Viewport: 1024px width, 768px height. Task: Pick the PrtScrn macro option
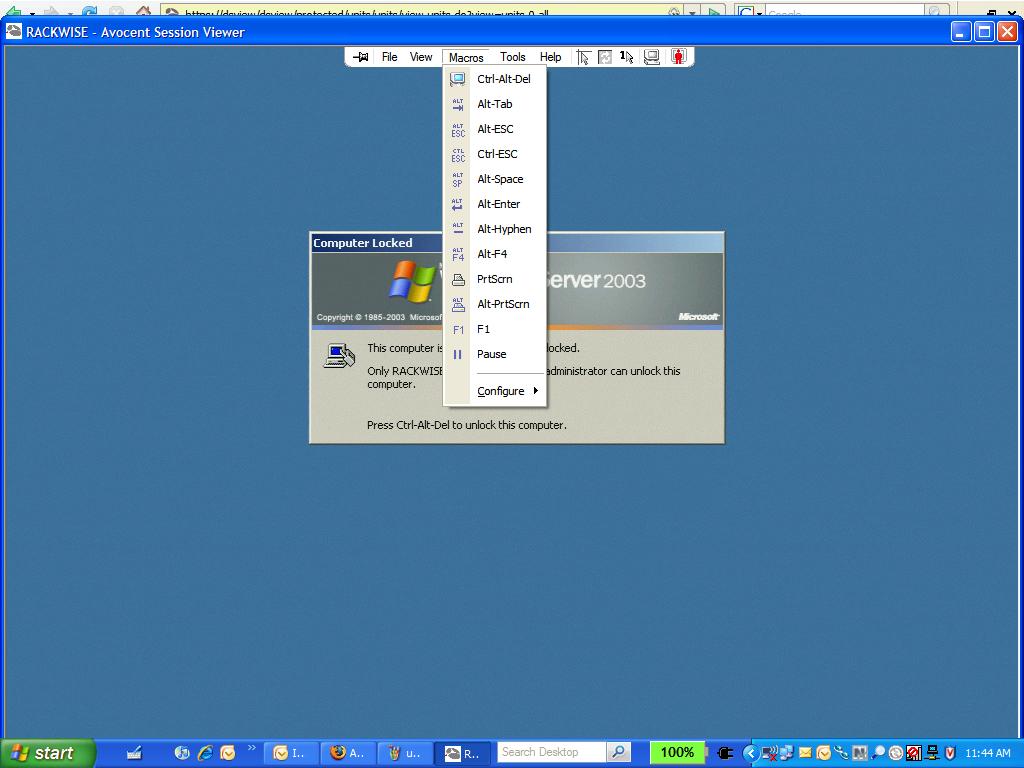point(494,279)
